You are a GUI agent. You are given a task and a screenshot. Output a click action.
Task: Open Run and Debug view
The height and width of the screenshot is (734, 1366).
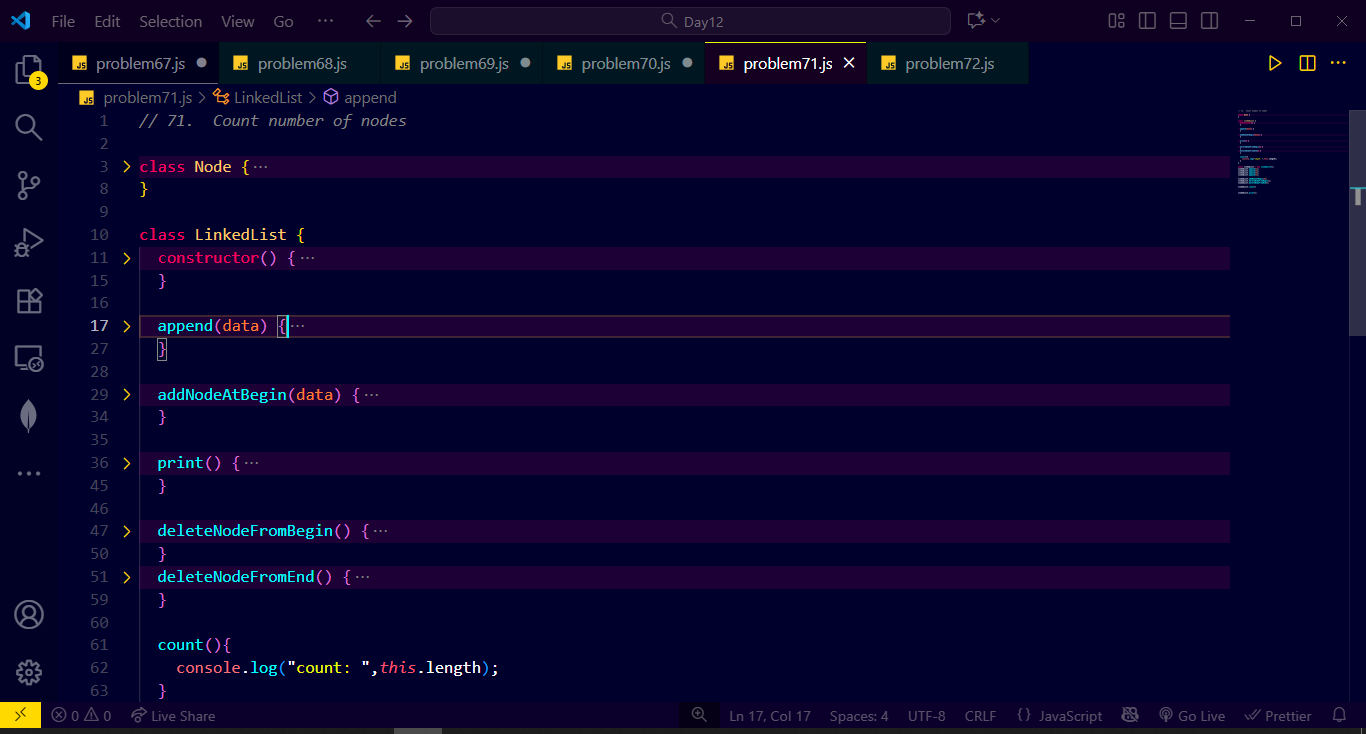coord(29,243)
